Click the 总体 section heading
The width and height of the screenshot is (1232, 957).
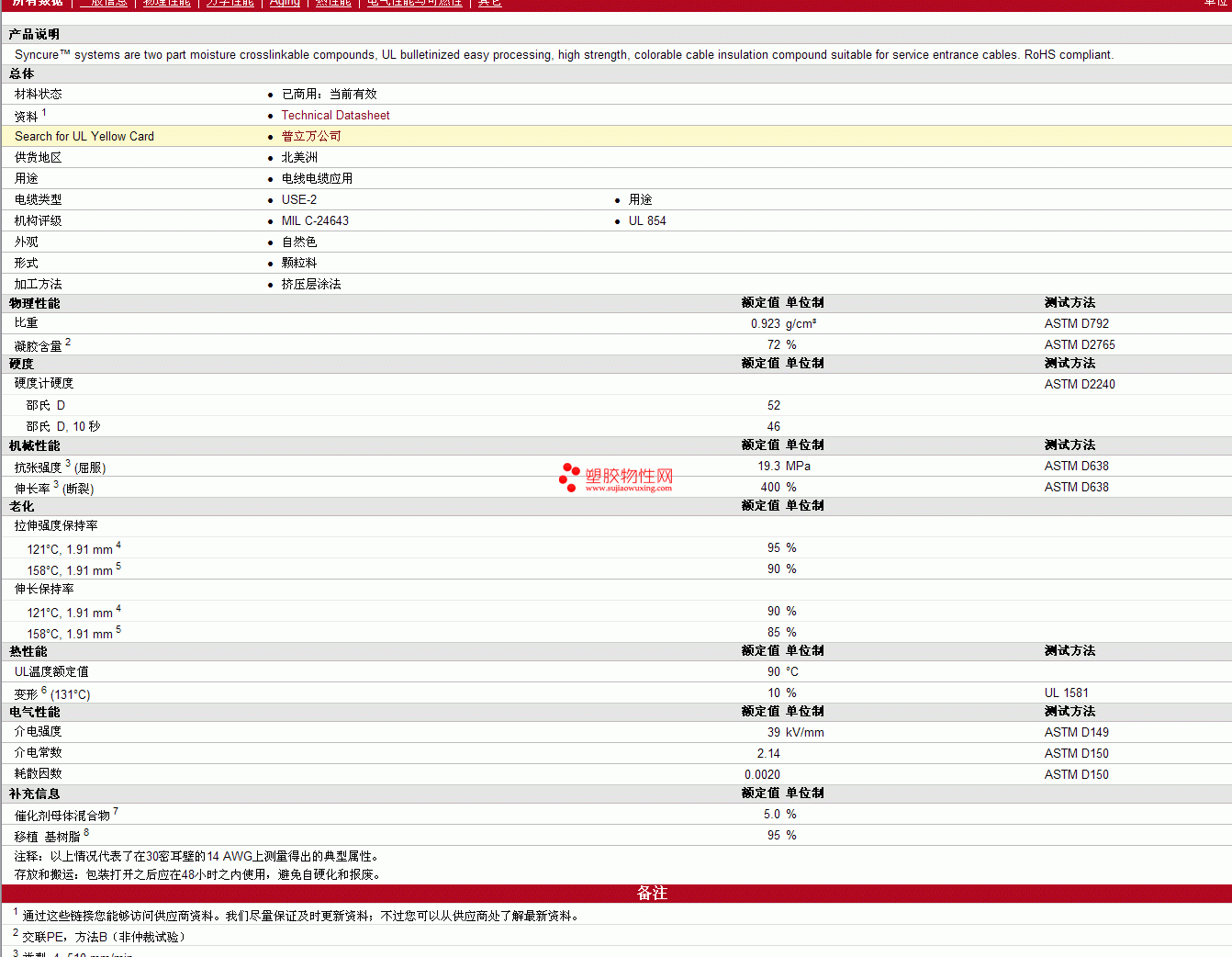(22, 73)
